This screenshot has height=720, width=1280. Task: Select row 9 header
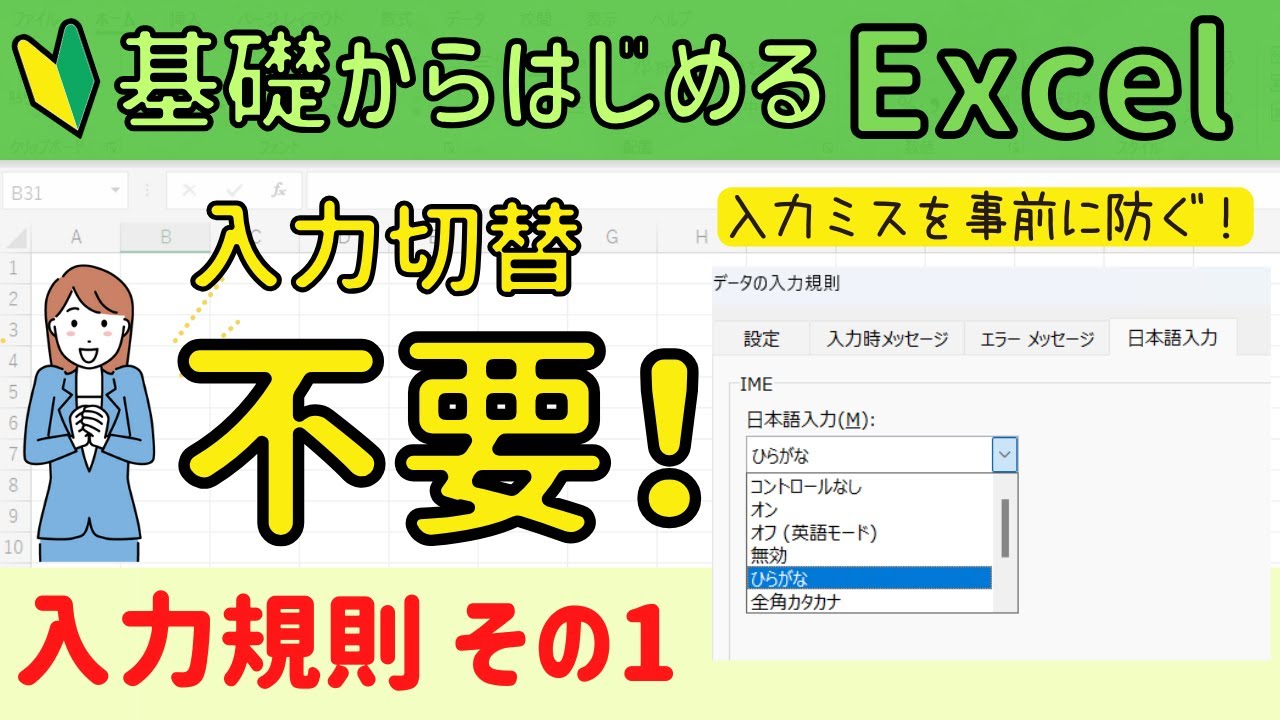14,516
